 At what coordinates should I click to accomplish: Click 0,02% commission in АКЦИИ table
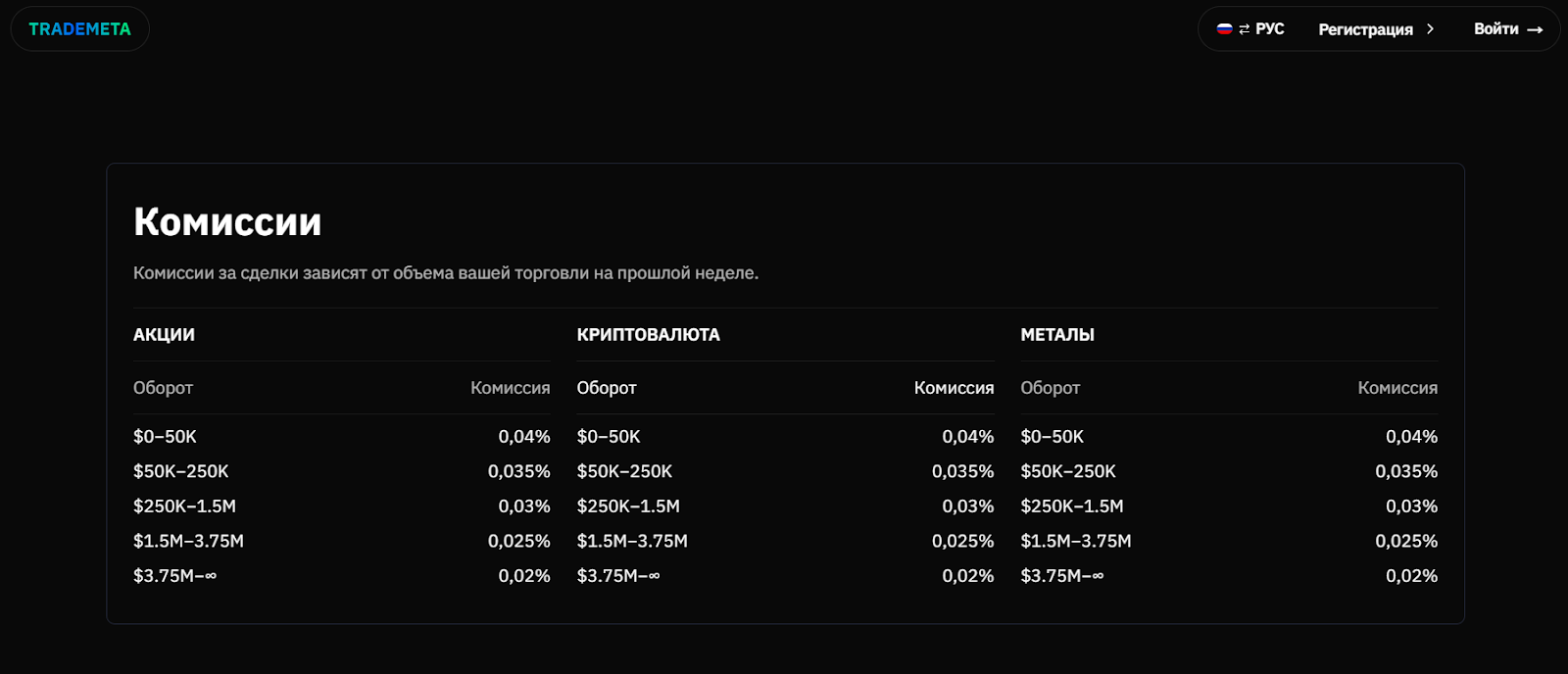pos(524,576)
